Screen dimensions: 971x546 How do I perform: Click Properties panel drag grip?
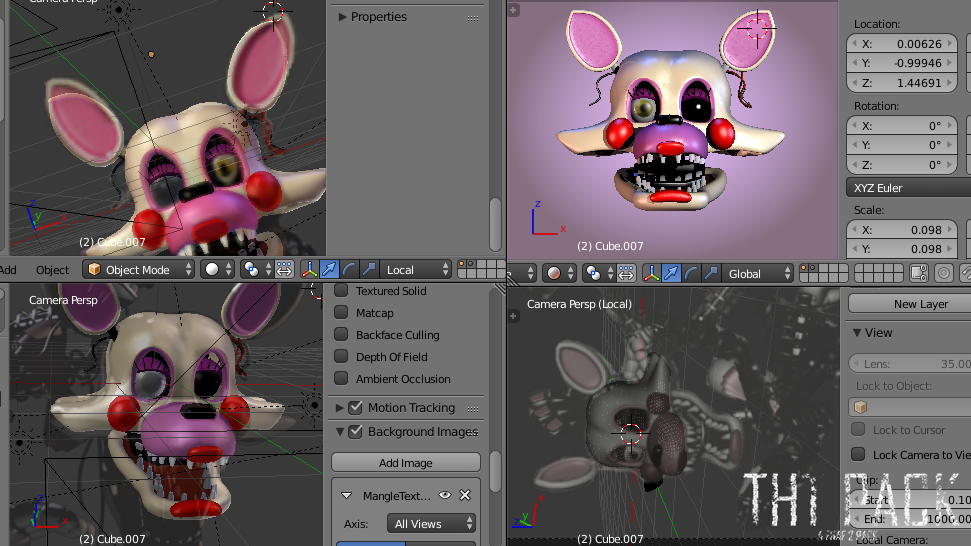[x=473, y=18]
